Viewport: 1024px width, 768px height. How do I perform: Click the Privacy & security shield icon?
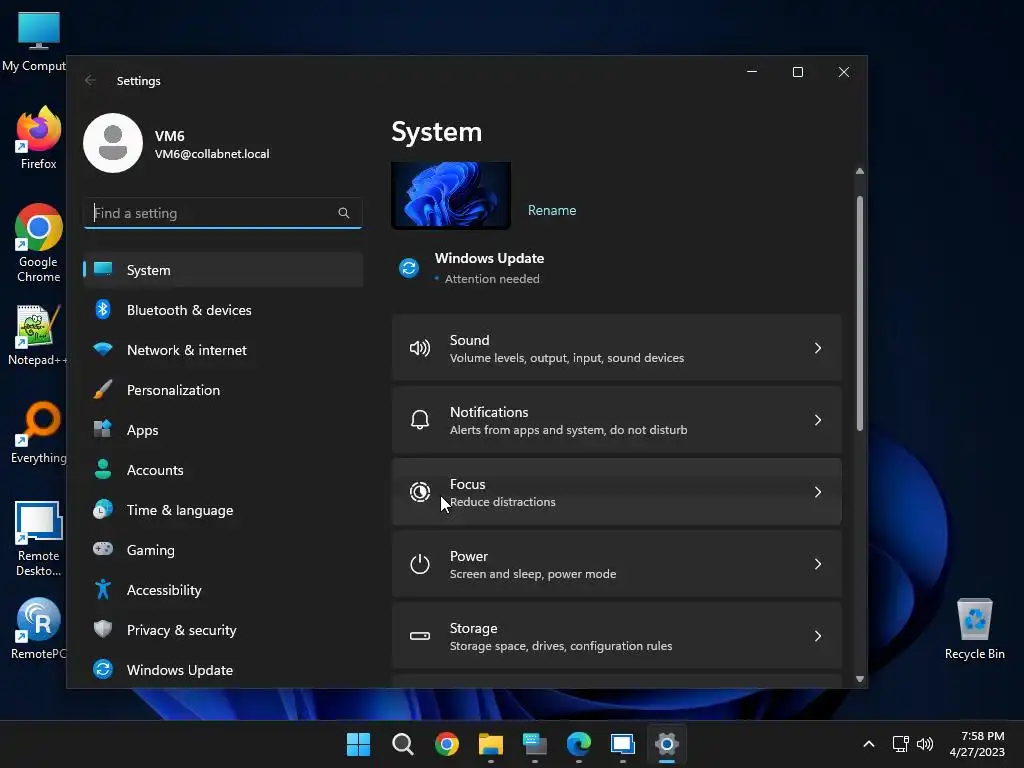coord(103,629)
